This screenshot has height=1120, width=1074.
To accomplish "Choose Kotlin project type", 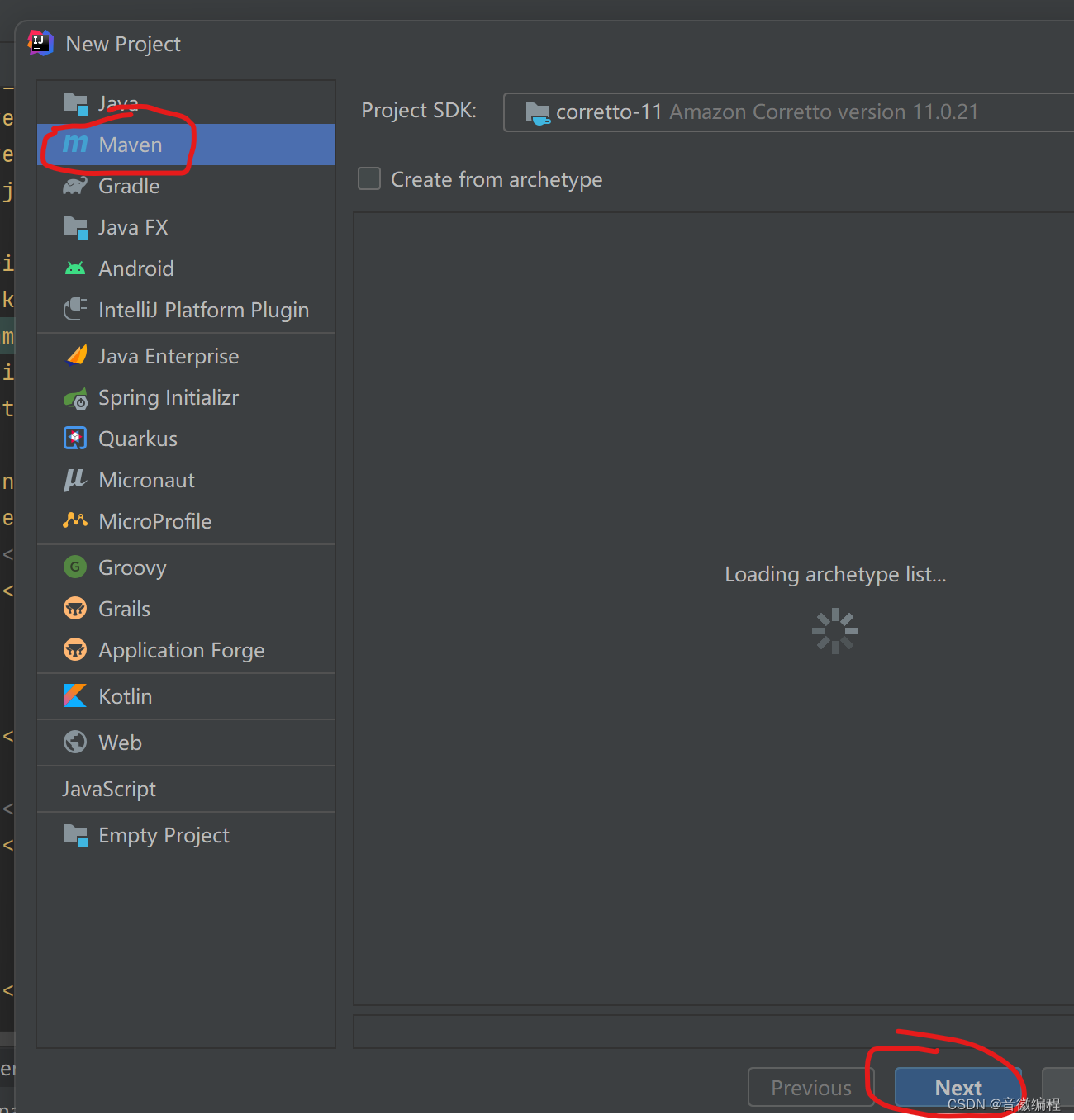I will pyautogui.click(x=186, y=696).
